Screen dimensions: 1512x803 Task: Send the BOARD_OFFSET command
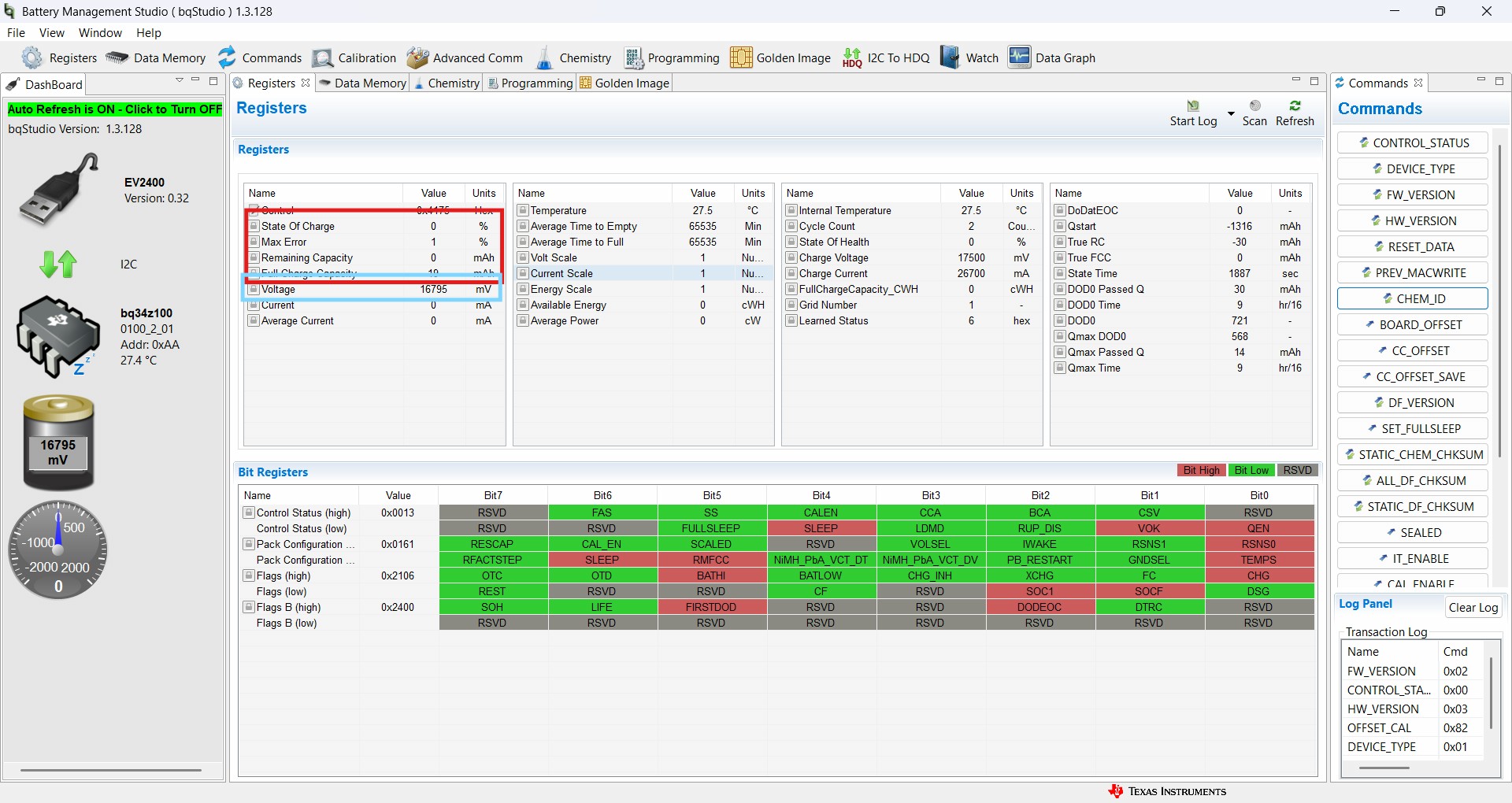[1413, 324]
